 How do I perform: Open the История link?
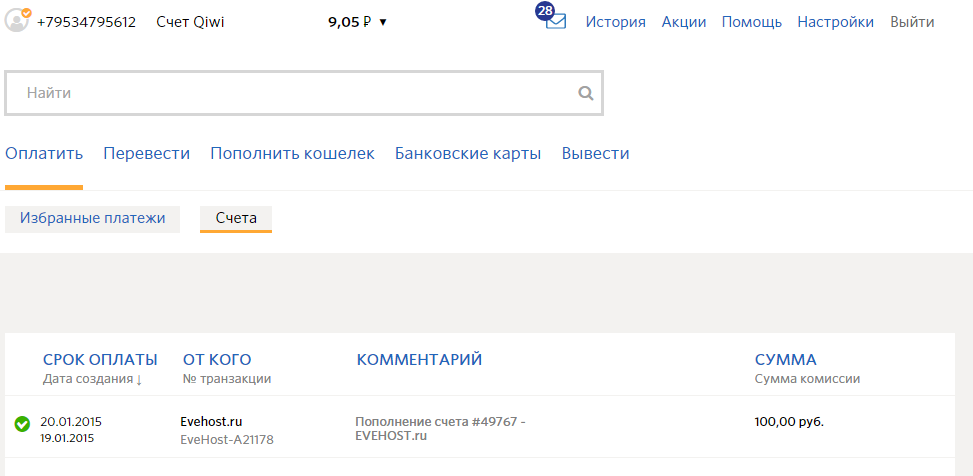coord(615,22)
